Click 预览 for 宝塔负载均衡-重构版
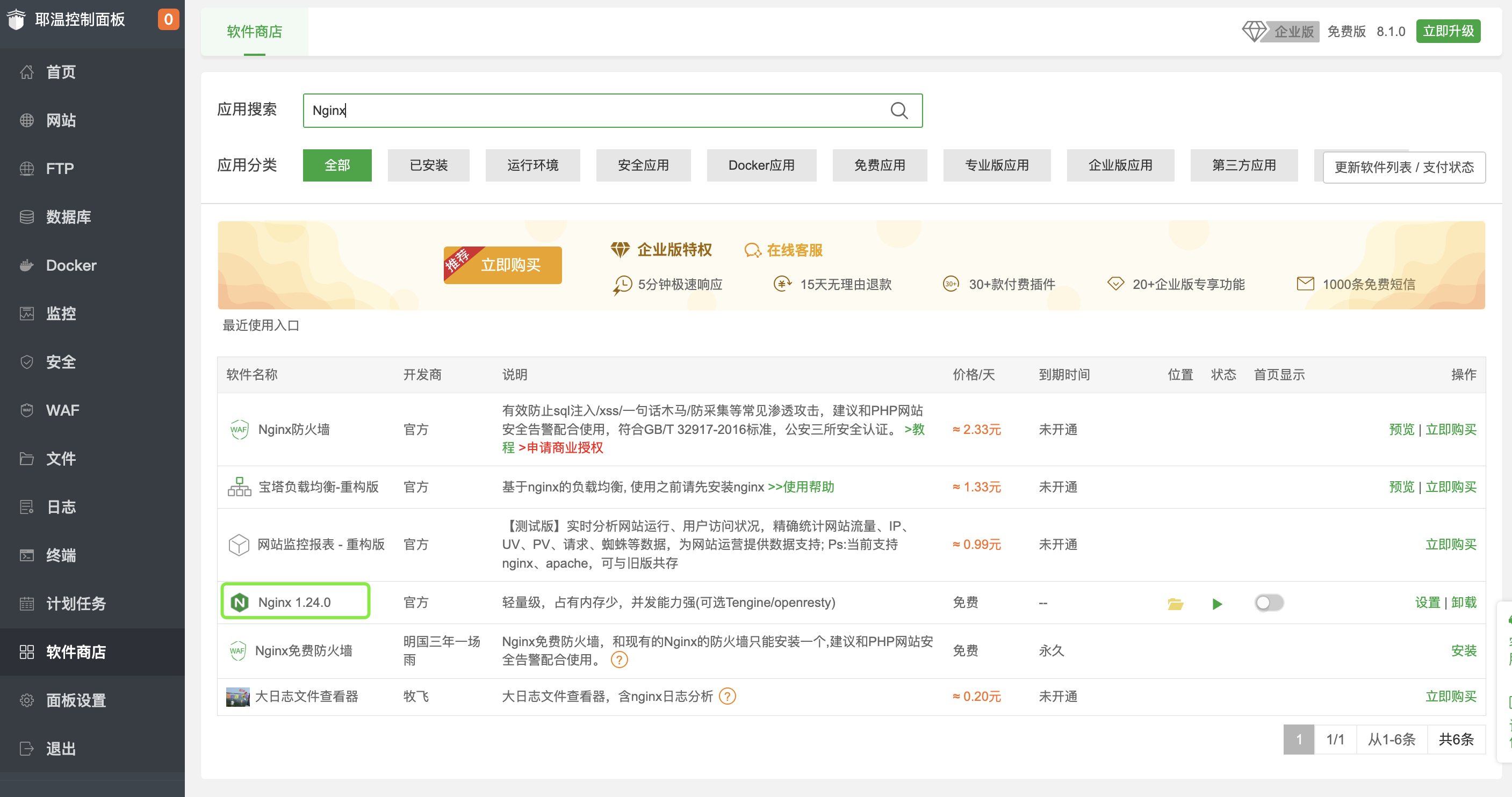This screenshot has width=1512, height=797. click(x=1402, y=487)
